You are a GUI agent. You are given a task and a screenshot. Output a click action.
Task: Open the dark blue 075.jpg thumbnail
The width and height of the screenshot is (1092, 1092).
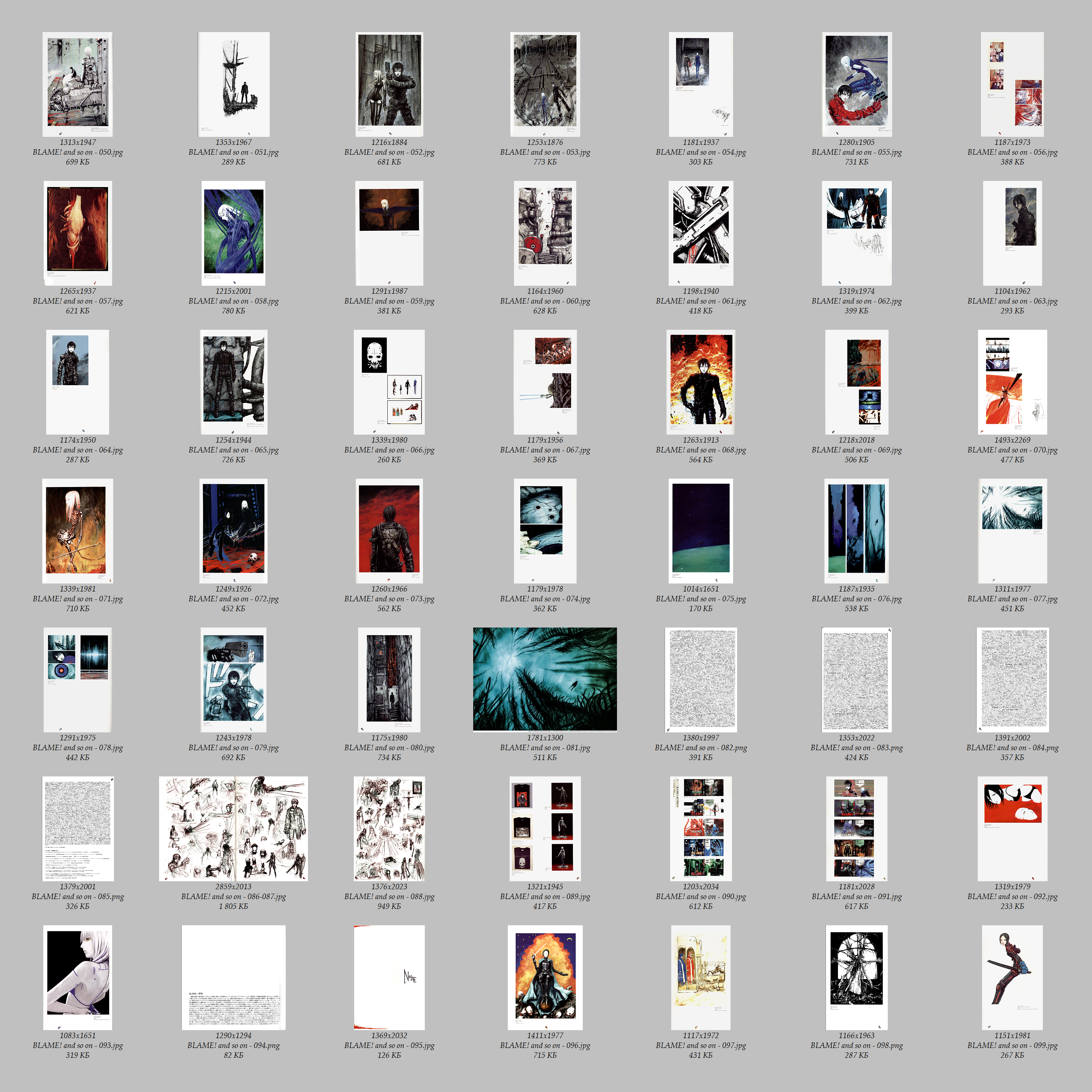coord(701,531)
